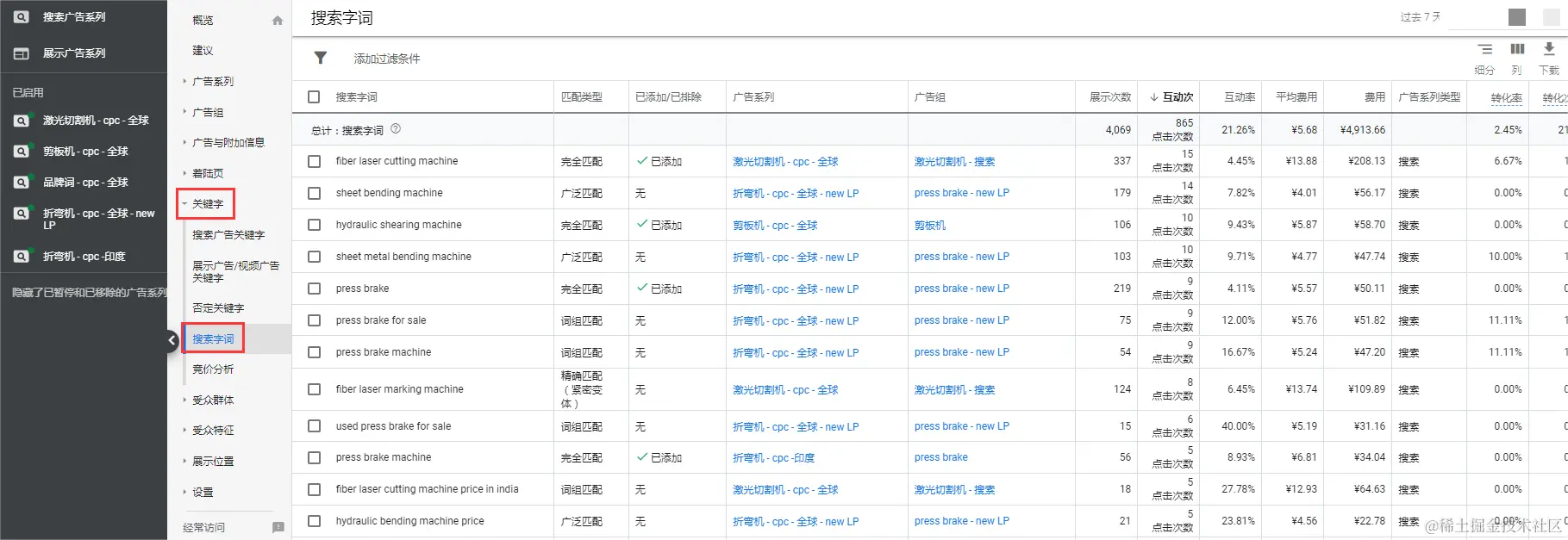Open 否定关键字 submenu item

click(218, 308)
